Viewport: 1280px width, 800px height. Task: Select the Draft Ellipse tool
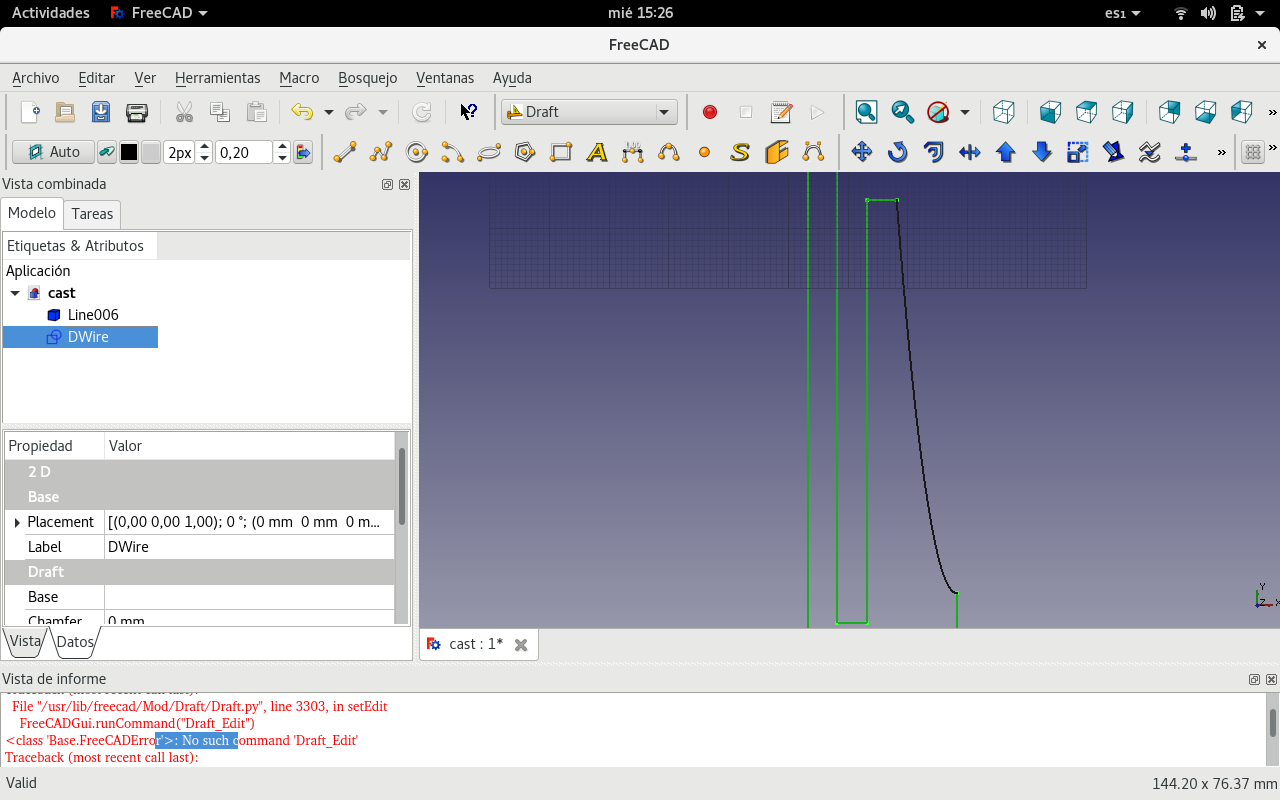coord(489,152)
